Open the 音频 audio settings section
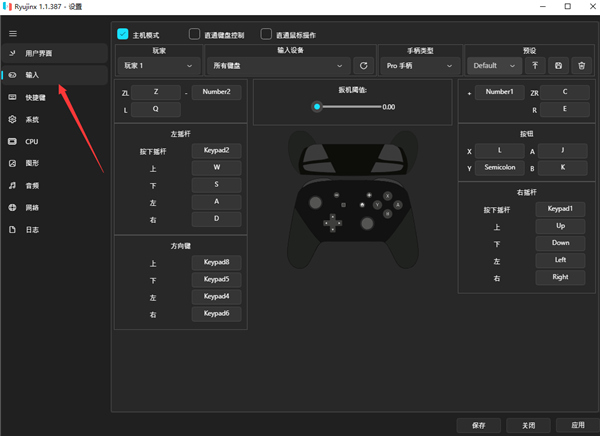Viewport: 600px width, 436px height. point(32,185)
